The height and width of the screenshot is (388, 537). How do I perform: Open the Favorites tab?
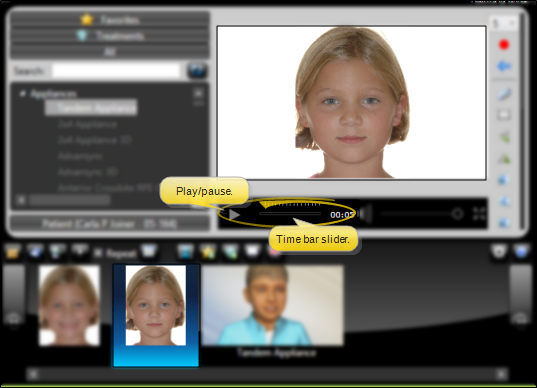click(x=110, y=20)
